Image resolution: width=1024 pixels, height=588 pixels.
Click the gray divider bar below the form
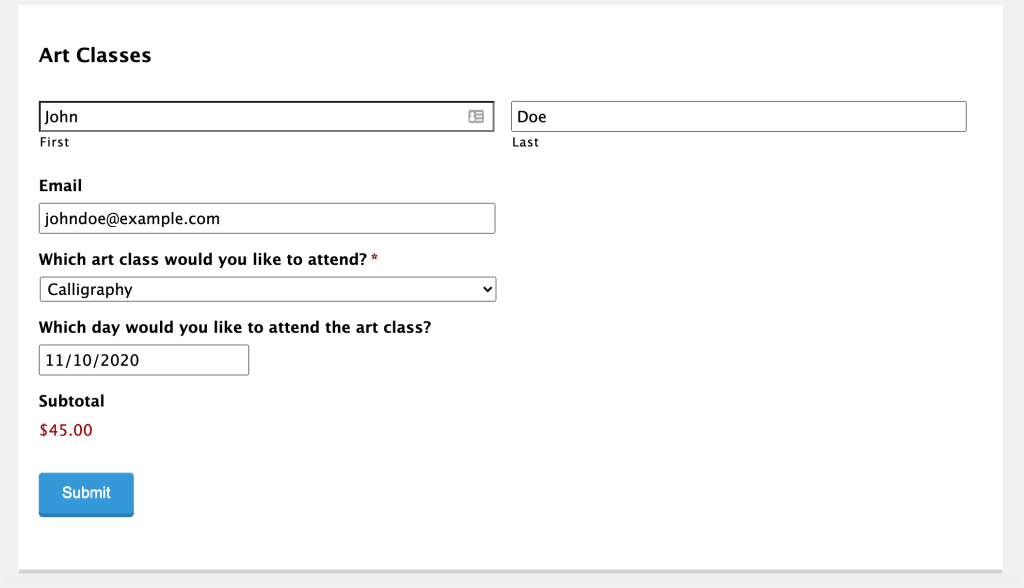[510, 571]
